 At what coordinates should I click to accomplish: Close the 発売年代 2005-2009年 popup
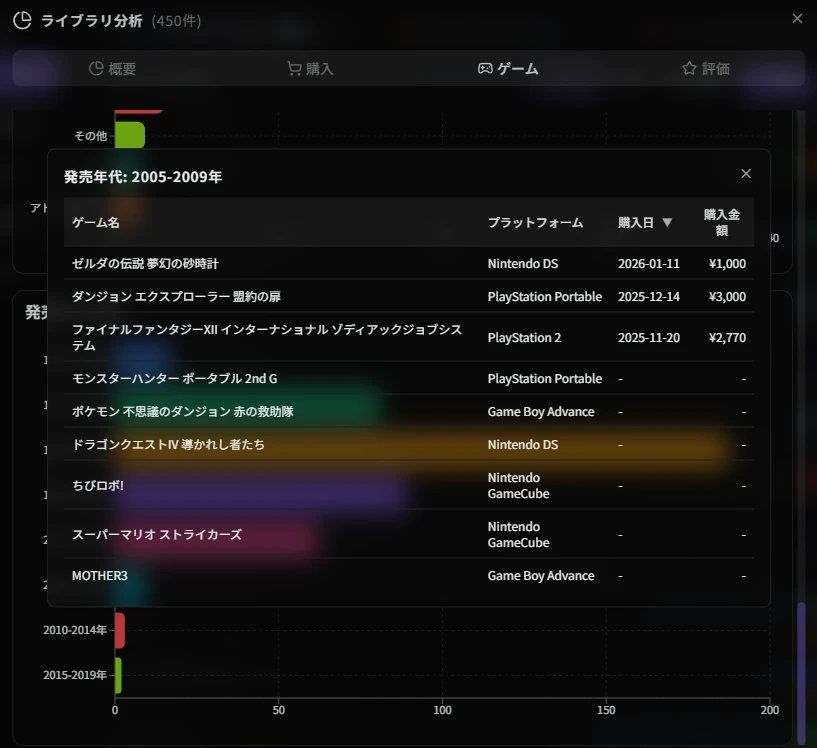[745, 173]
